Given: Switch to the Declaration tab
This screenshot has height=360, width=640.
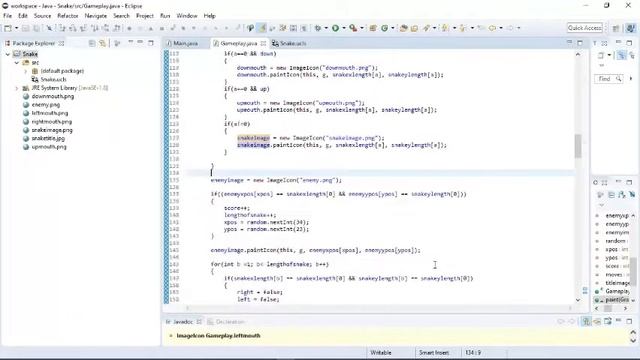Looking at the screenshot, I should [x=226, y=322].
